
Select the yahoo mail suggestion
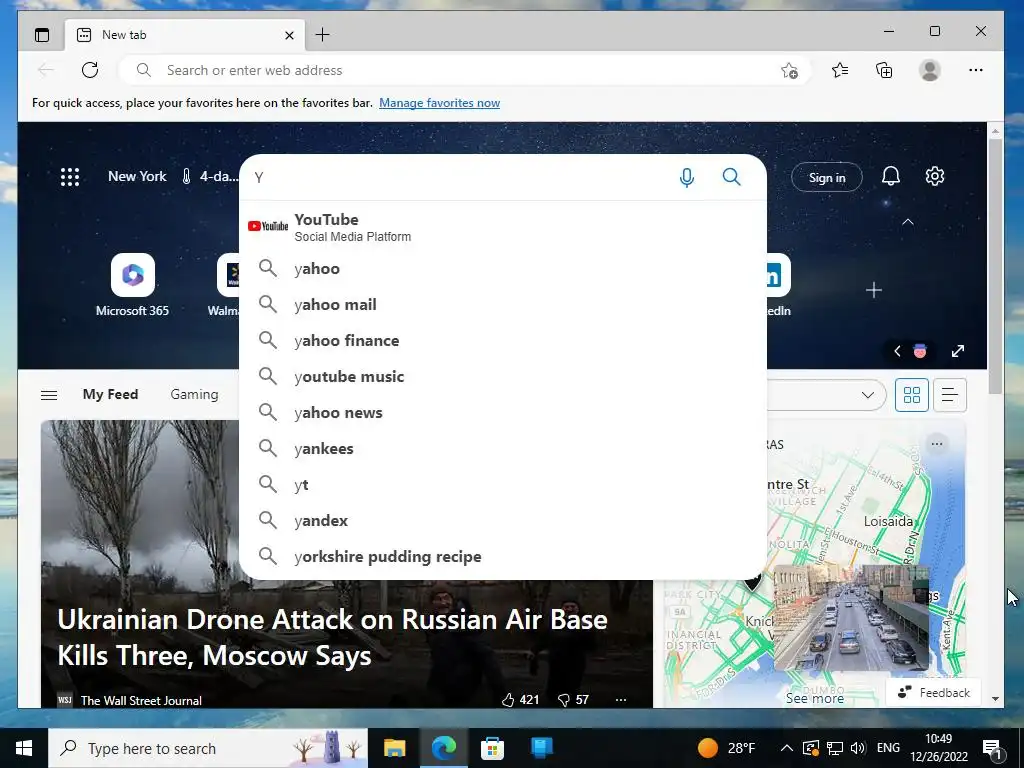point(503,304)
